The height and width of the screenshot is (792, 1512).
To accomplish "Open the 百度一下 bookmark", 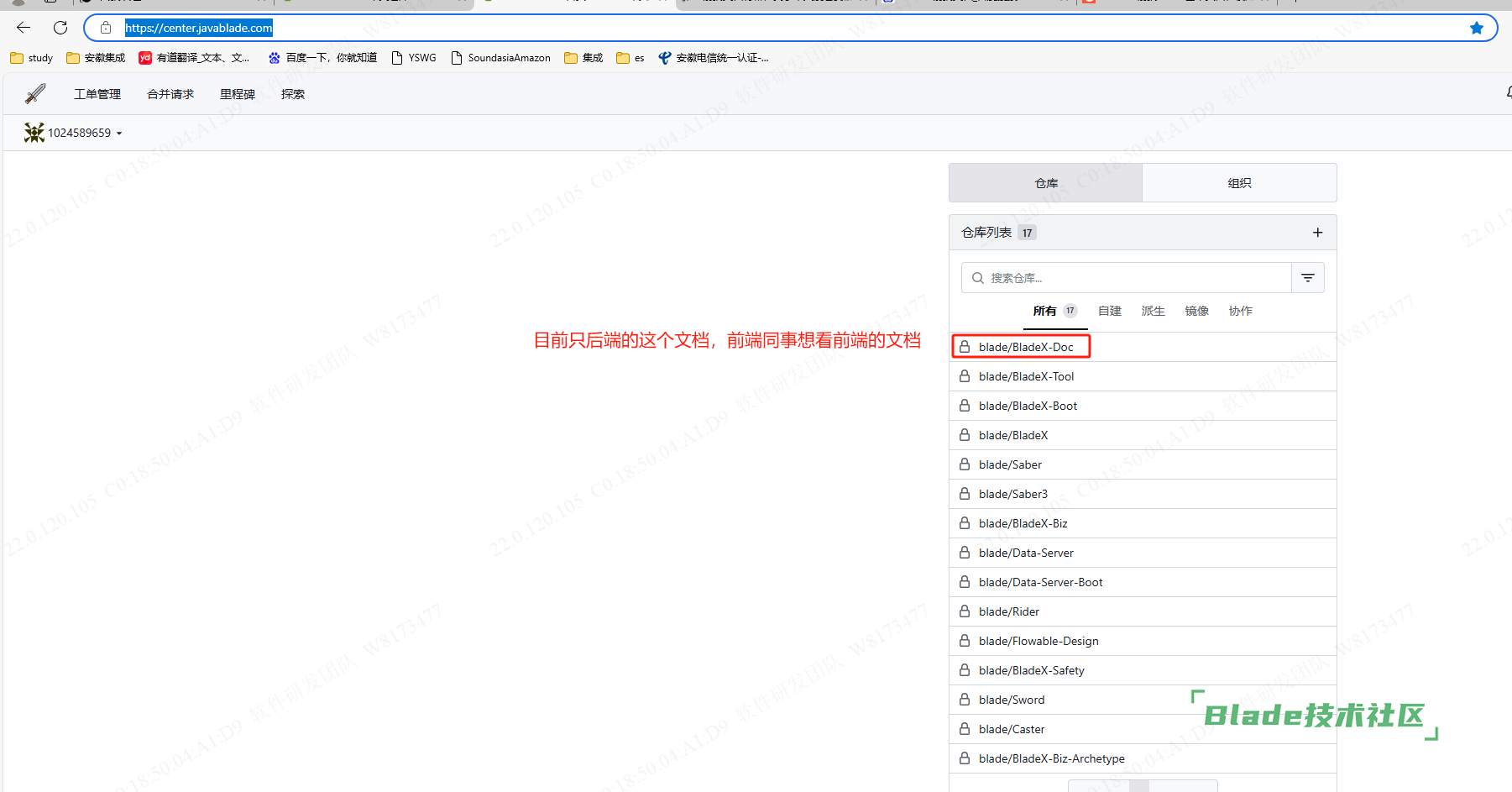I will (x=322, y=58).
